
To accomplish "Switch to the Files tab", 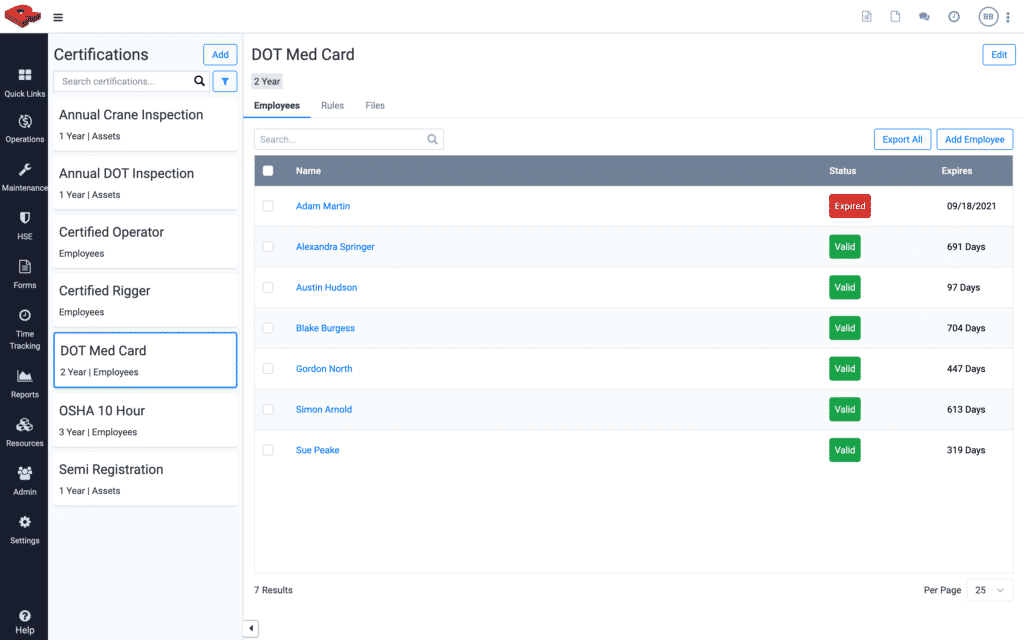I will point(375,105).
